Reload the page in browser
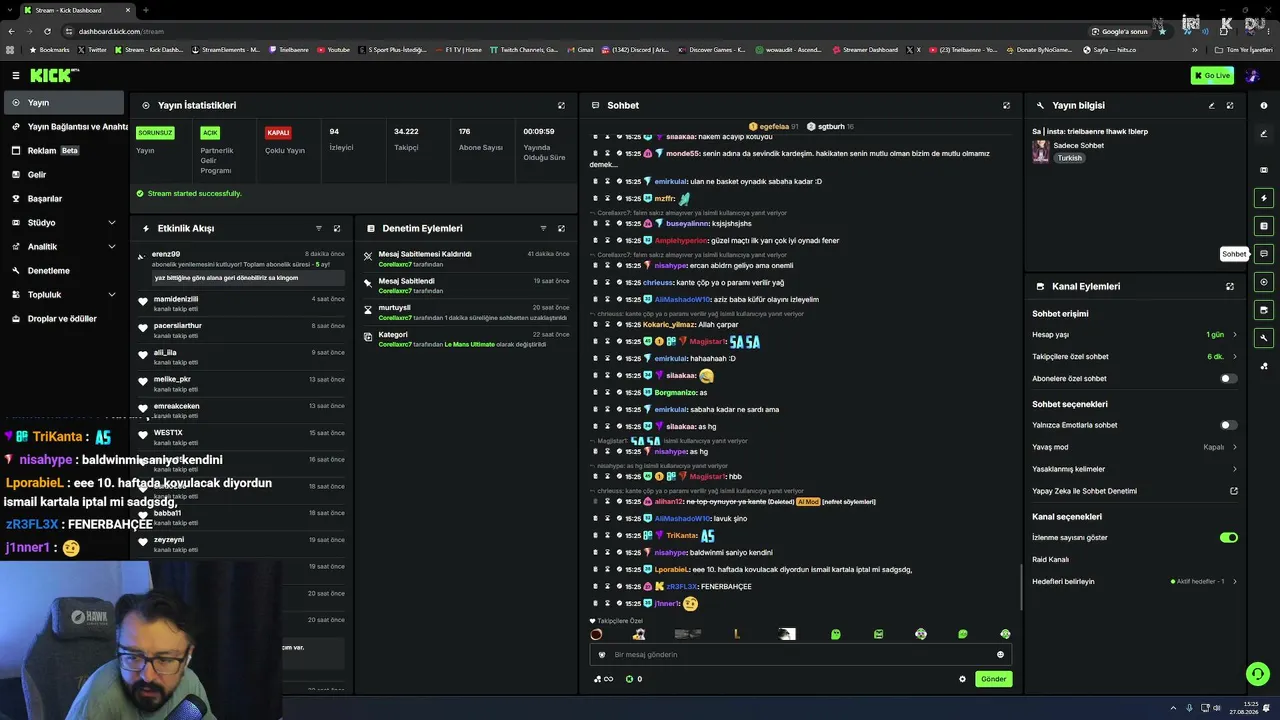The width and height of the screenshot is (1280, 720). coord(47,31)
